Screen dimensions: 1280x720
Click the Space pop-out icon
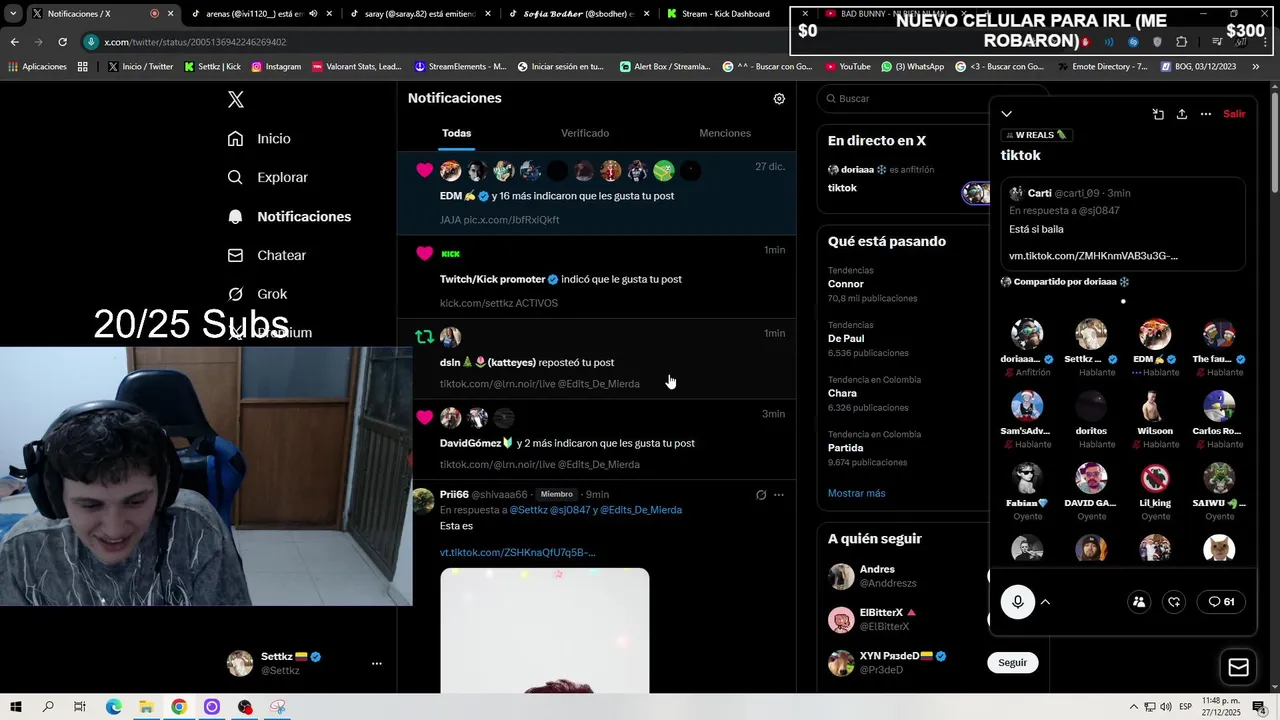[1158, 114]
